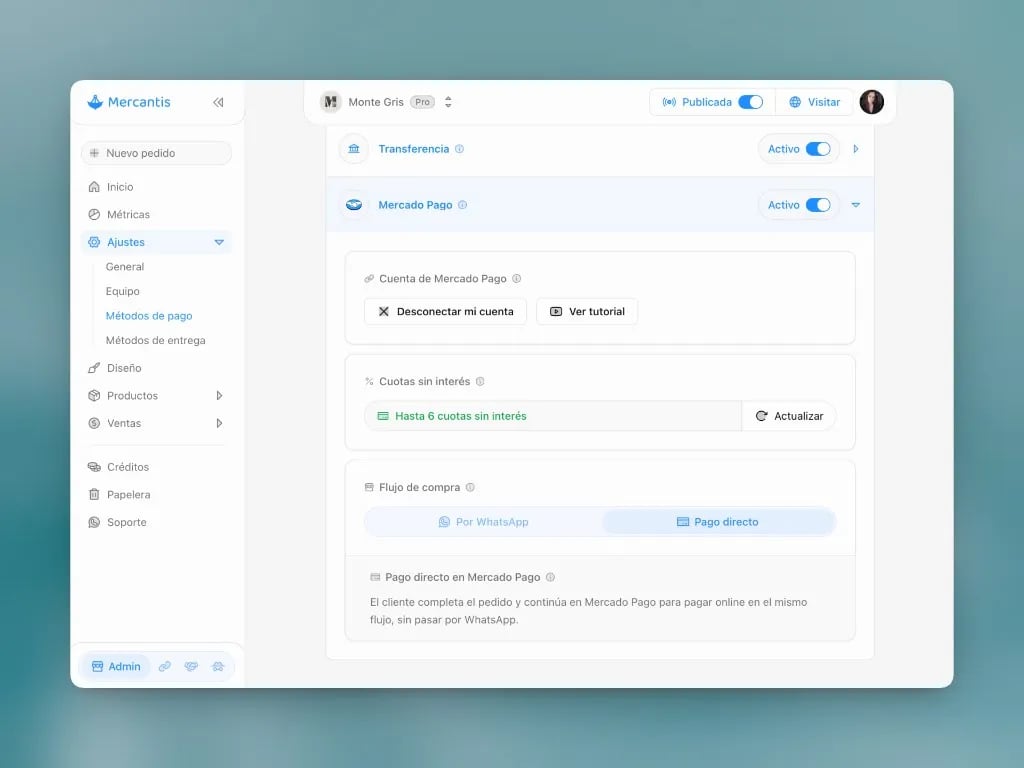Screen dimensions: 1024x768
Task: Expand the Productos section arrow
Action: coord(219,396)
